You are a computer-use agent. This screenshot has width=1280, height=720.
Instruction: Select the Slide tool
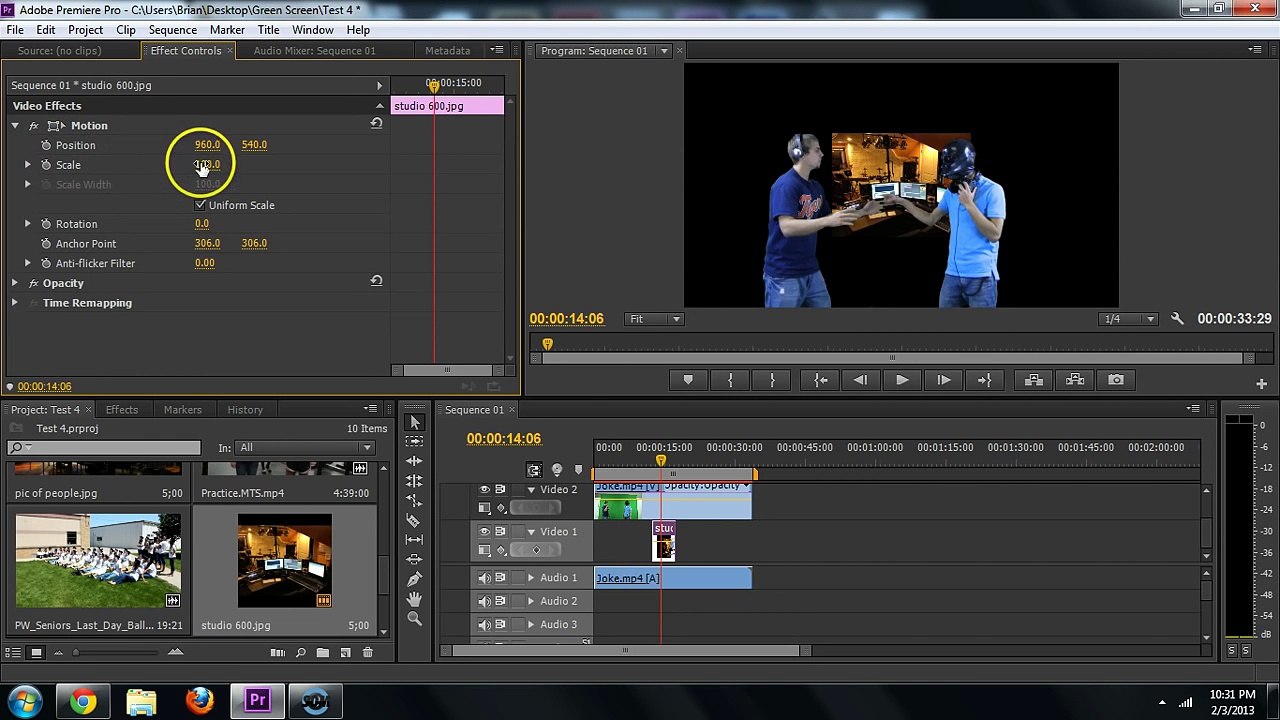pos(414,559)
